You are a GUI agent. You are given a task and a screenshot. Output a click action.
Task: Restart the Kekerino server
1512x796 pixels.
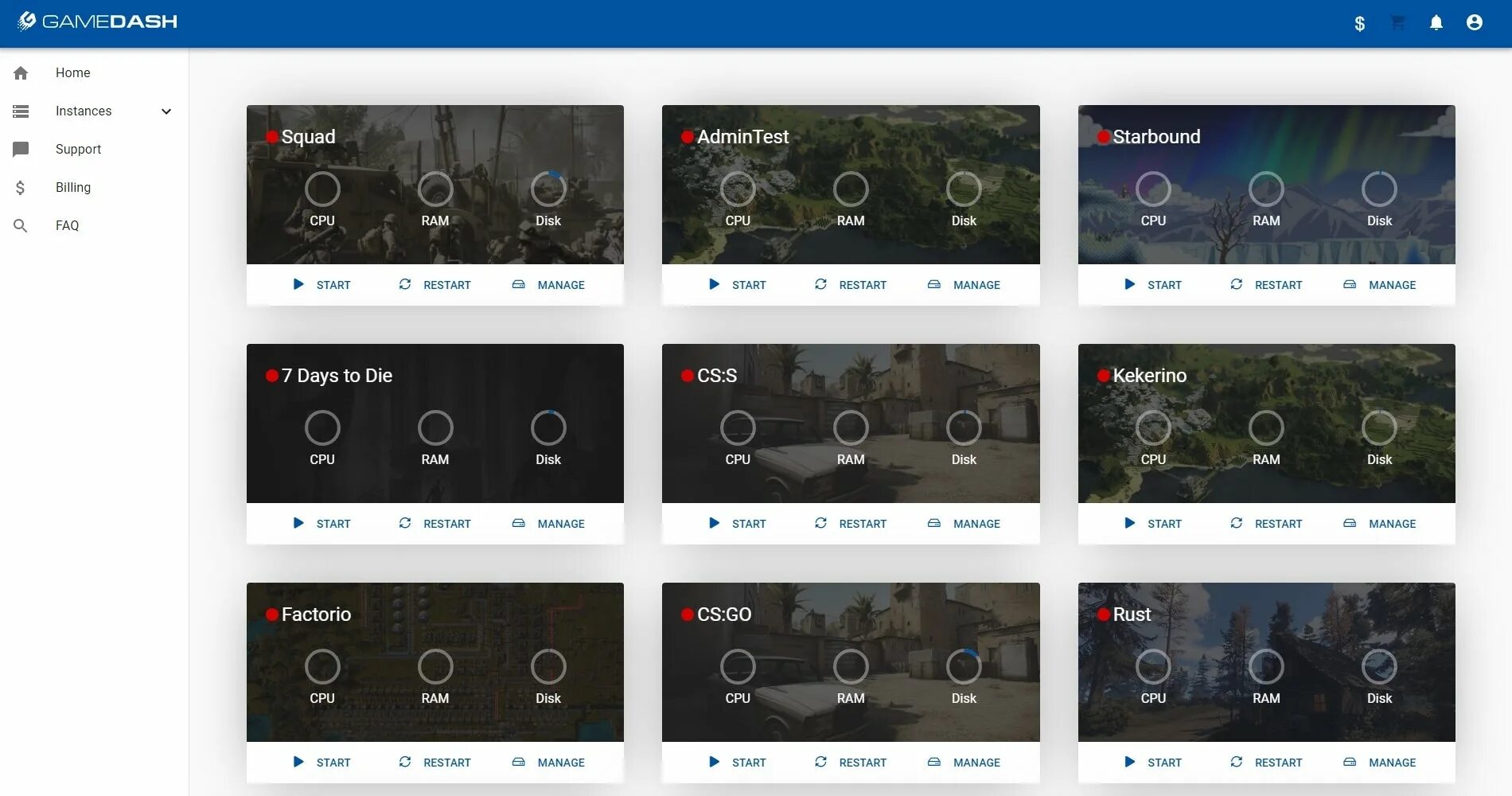1266,524
